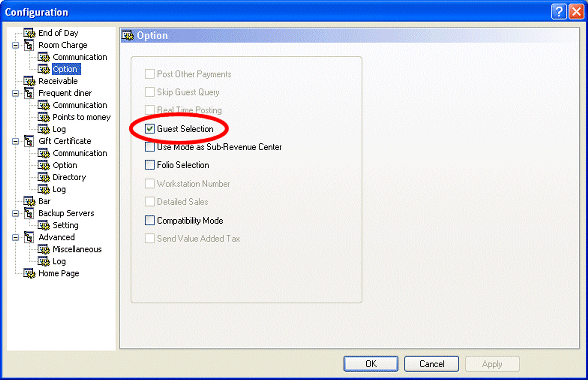
Task: Click the icon beside Room Charge Communication
Action: click(44, 57)
